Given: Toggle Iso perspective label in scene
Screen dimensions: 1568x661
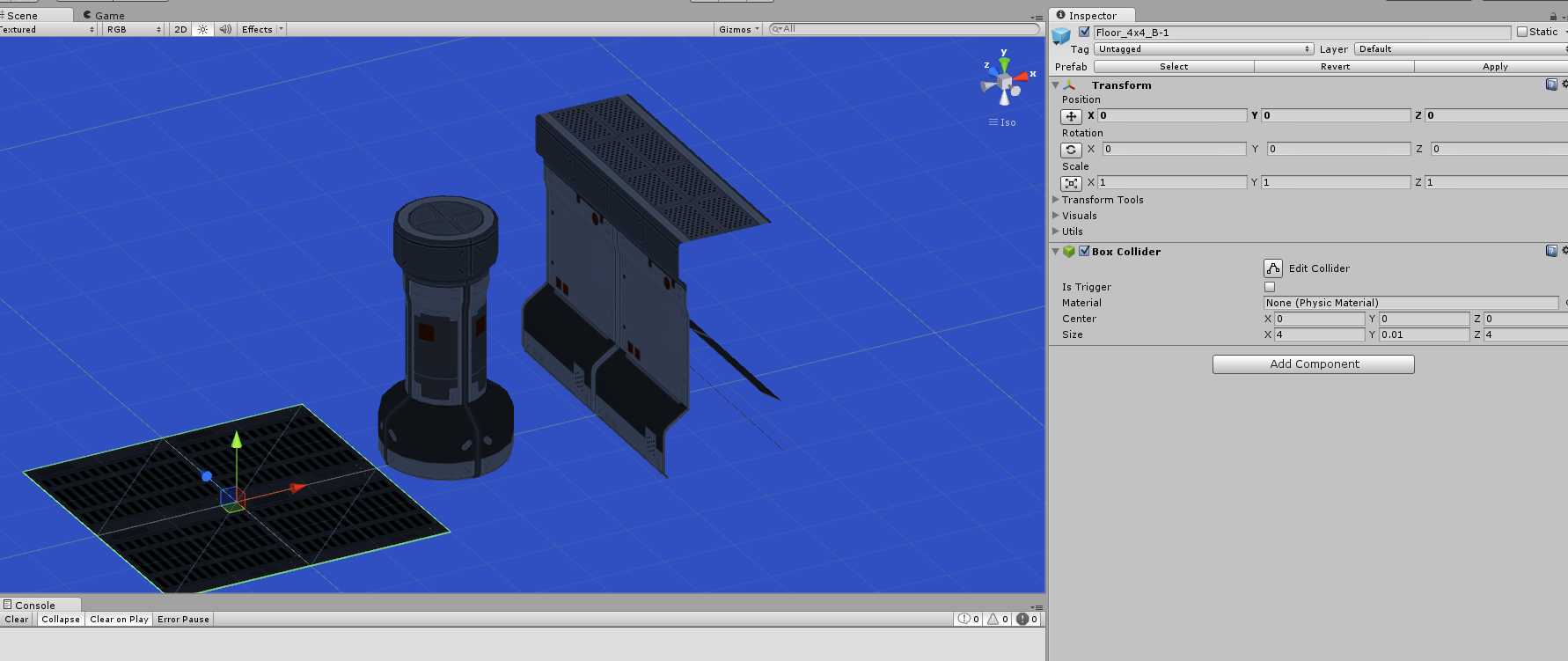Looking at the screenshot, I should click(1002, 122).
